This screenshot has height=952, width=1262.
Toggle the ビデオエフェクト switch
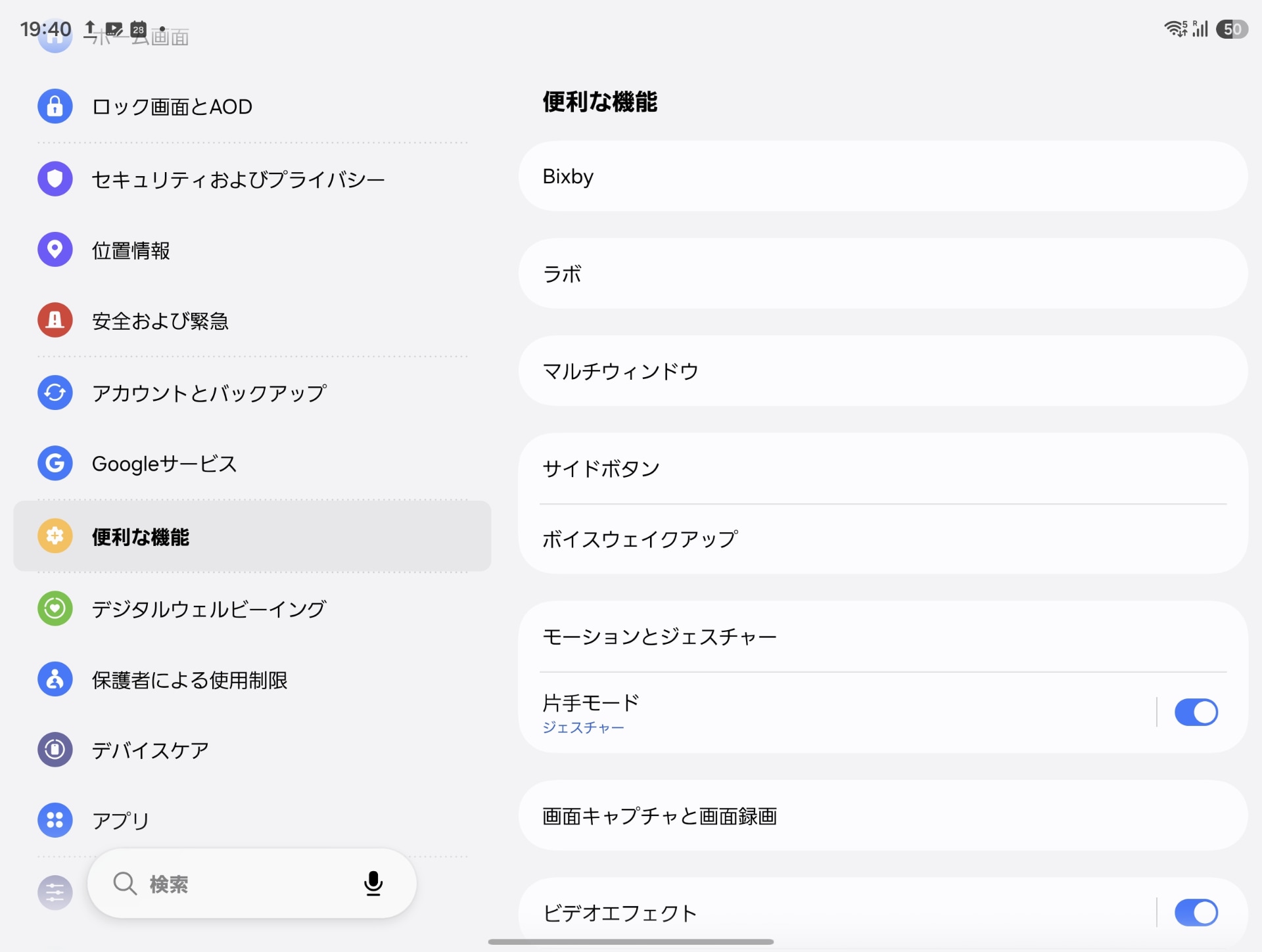pos(1196,913)
